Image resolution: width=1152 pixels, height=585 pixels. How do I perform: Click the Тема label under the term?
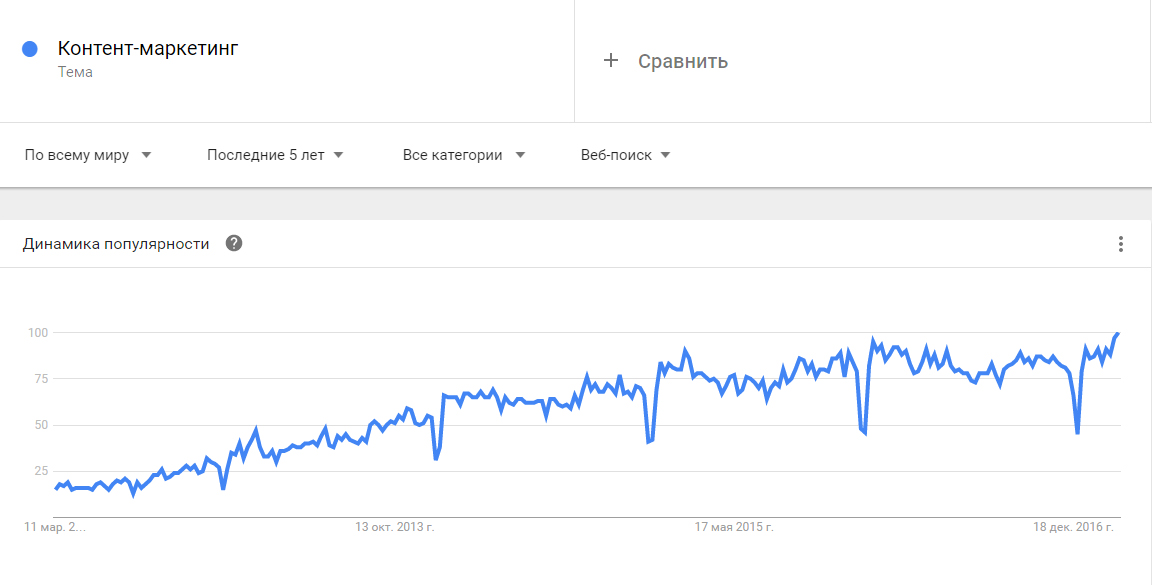click(x=75, y=72)
